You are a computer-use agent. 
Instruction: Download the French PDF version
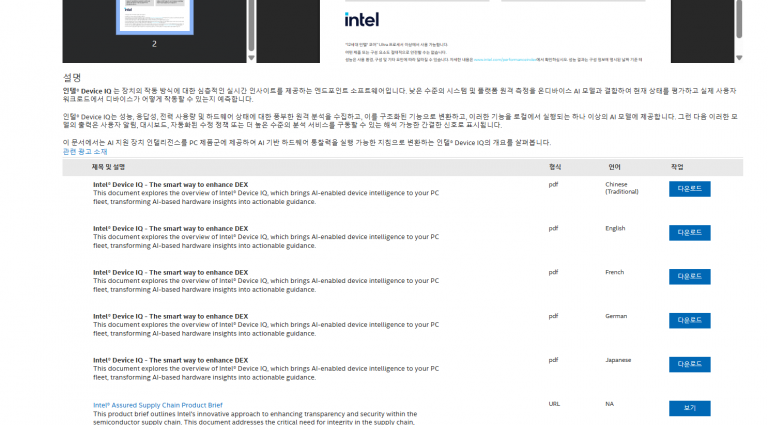pyautogui.click(x=689, y=277)
